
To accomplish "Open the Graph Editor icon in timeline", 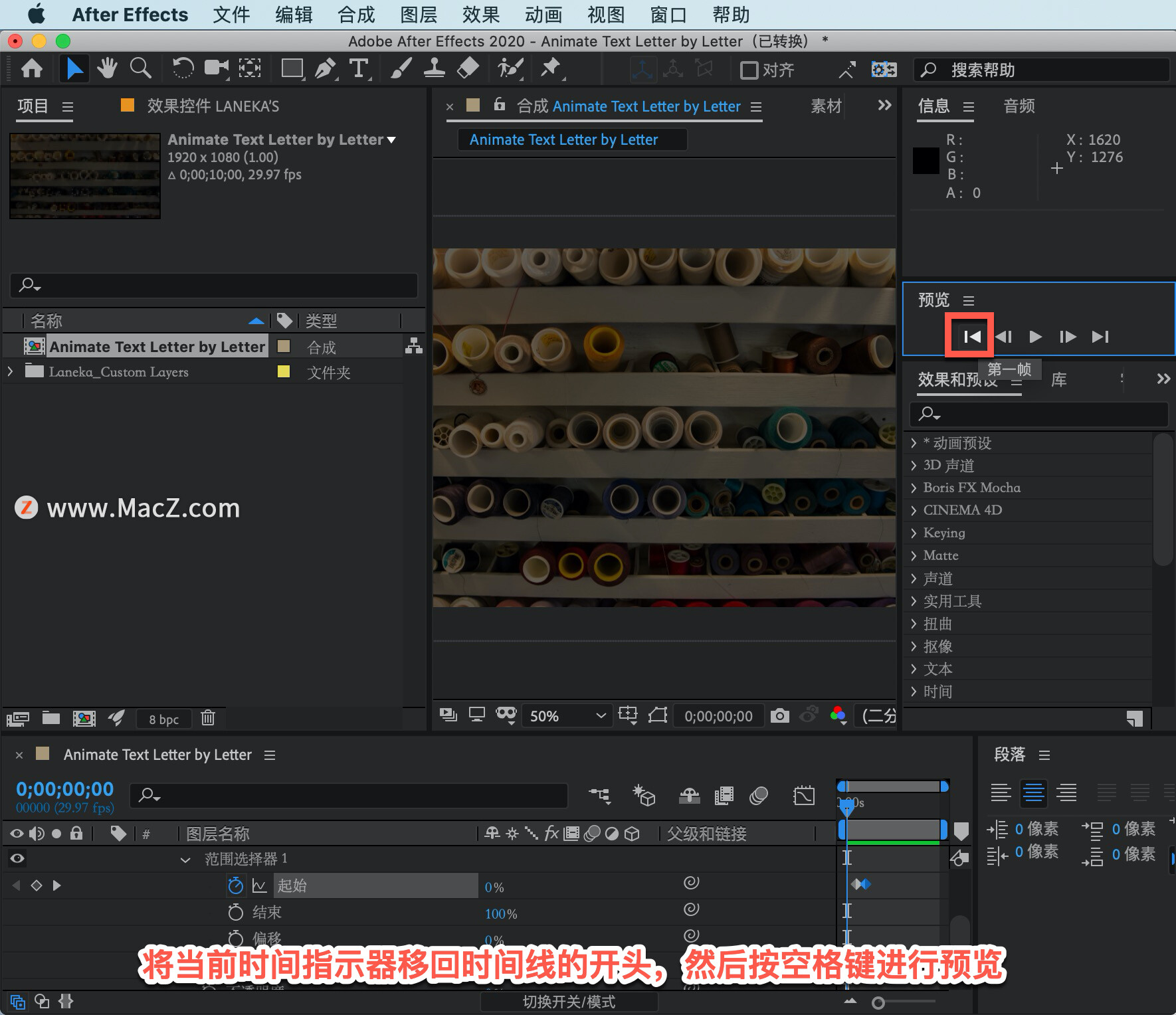I will click(x=803, y=794).
